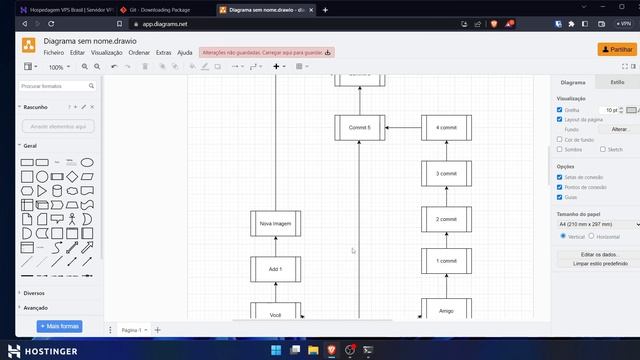Click the fill color bucket icon

[x=192, y=67]
